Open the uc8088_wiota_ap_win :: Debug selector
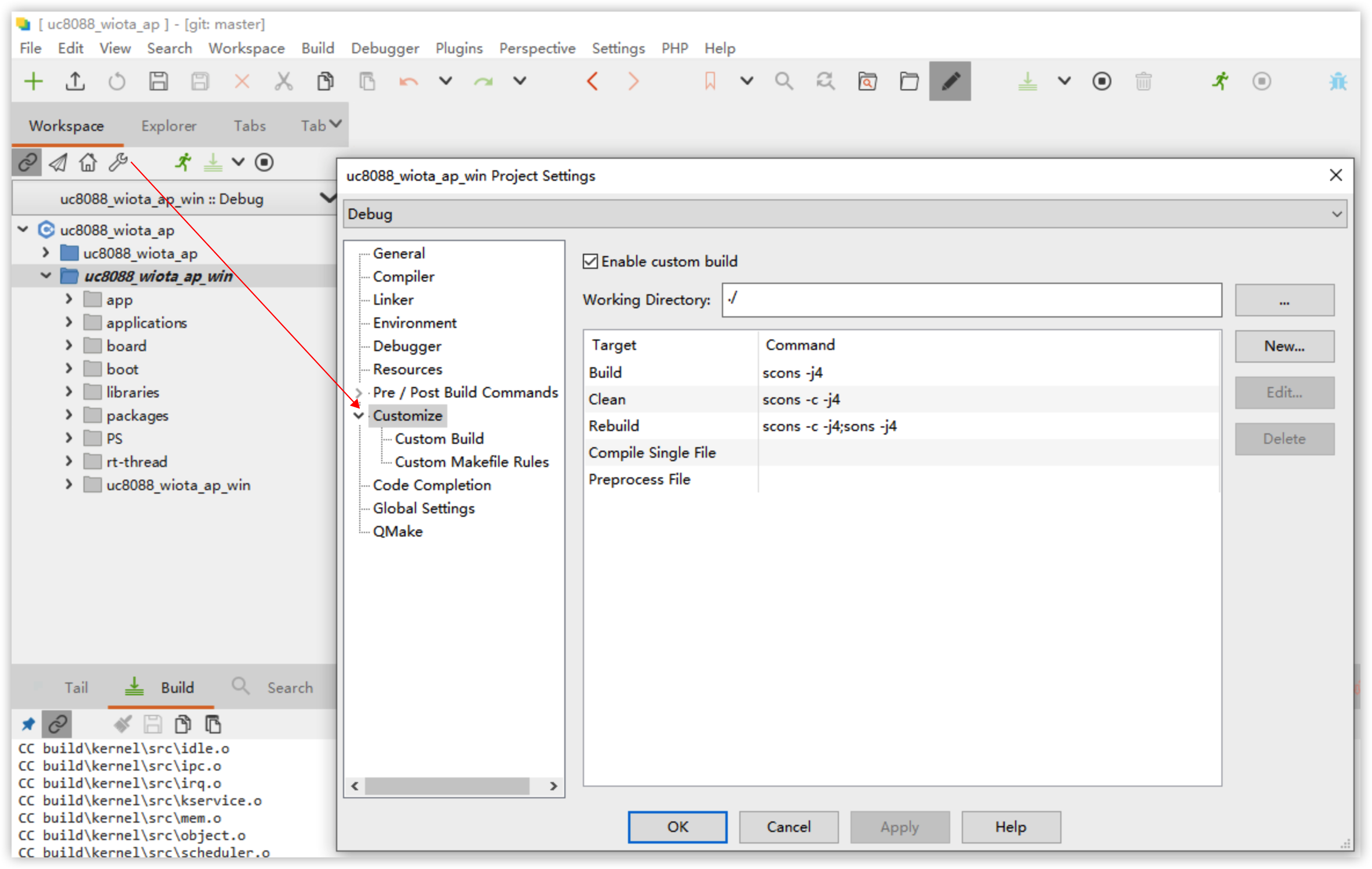Screen dimensions: 1372x869 [x=174, y=199]
